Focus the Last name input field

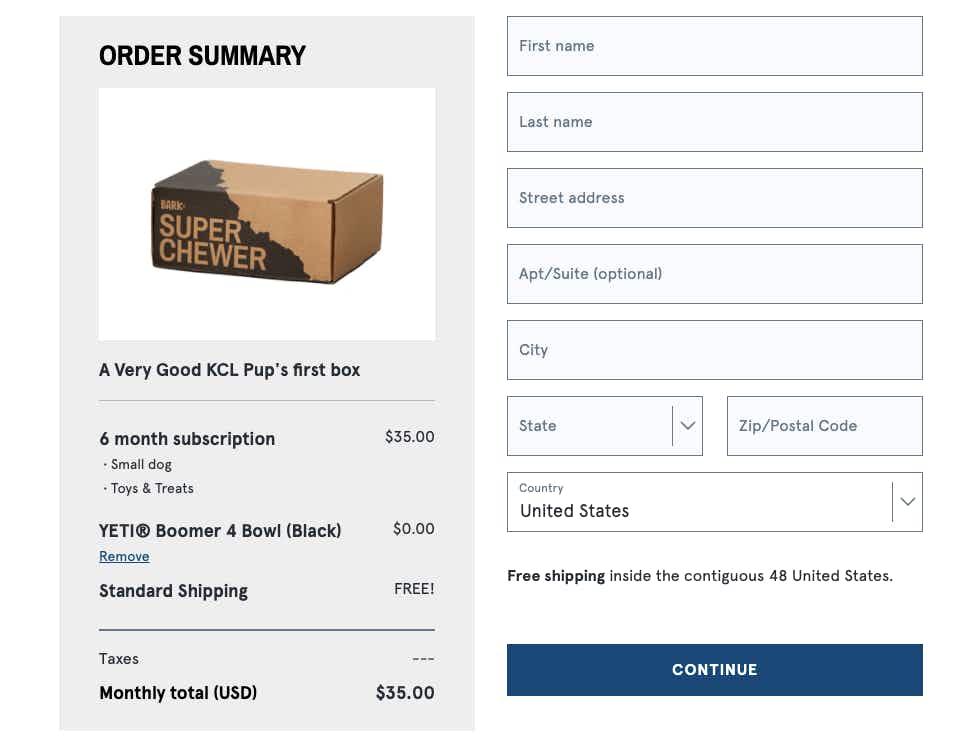click(715, 122)
